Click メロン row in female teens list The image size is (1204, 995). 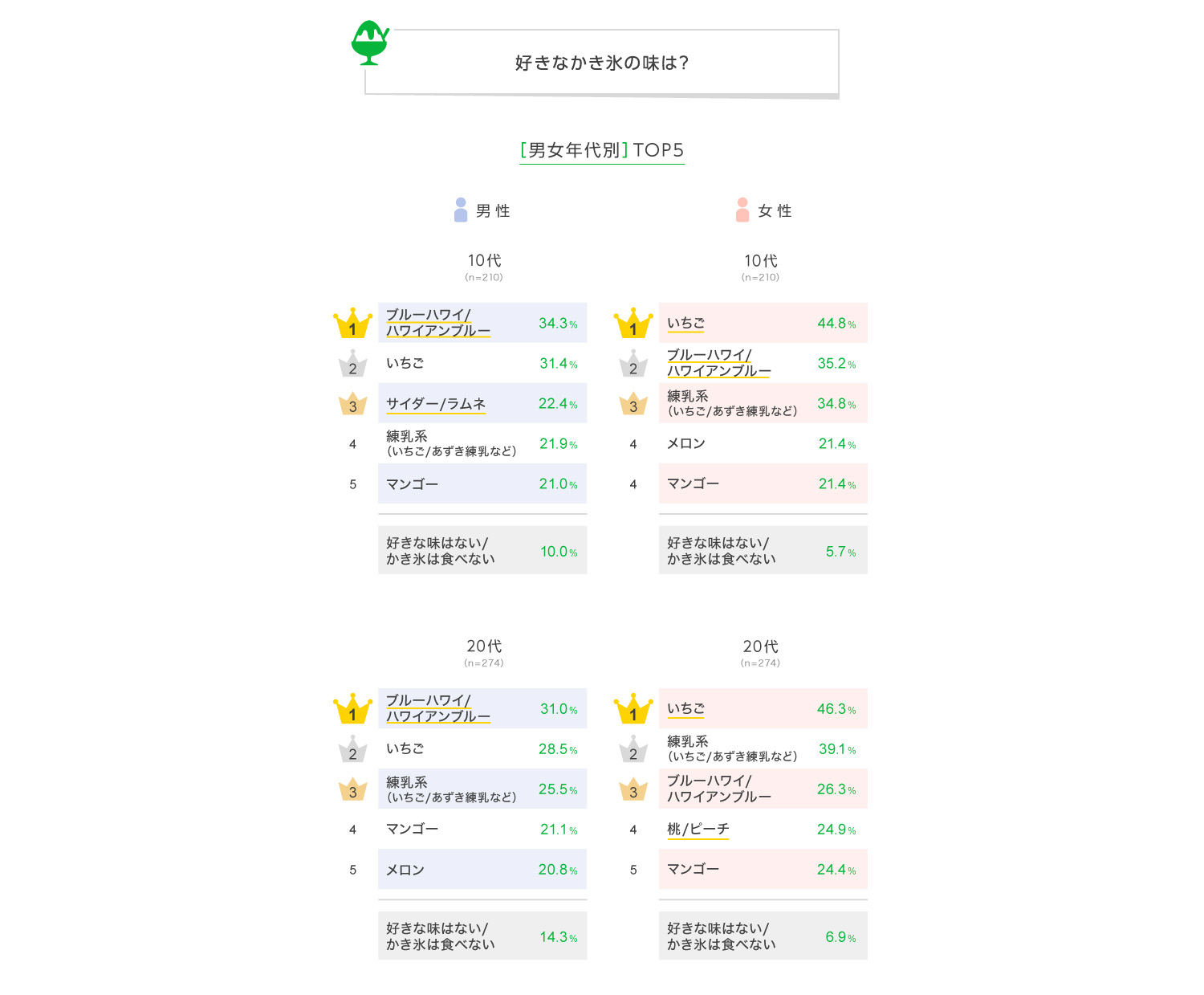pos(763,443)
